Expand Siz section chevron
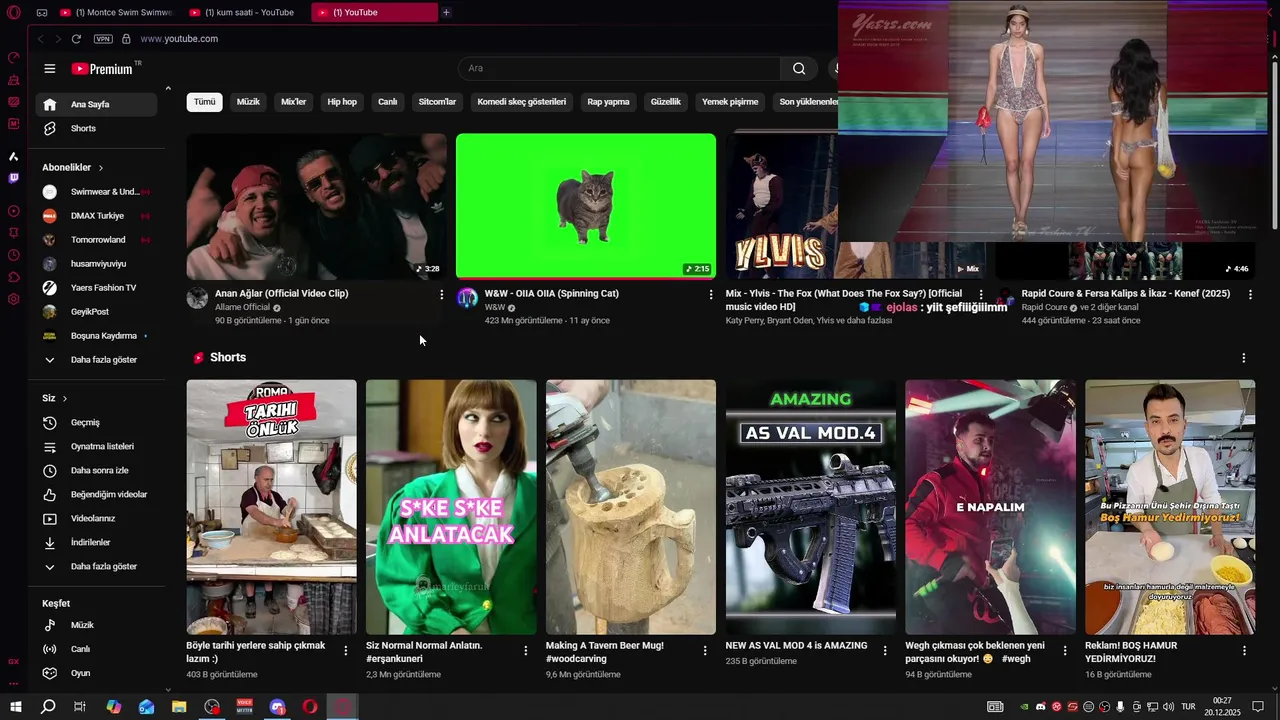 tap(65, 398)
